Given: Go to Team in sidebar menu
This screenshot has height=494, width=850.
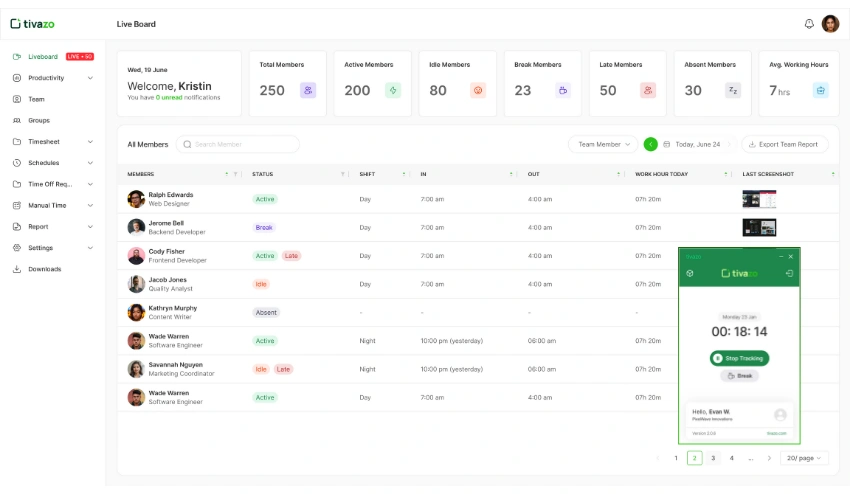Looking at the screenshot, I should [x=36, y=99].
